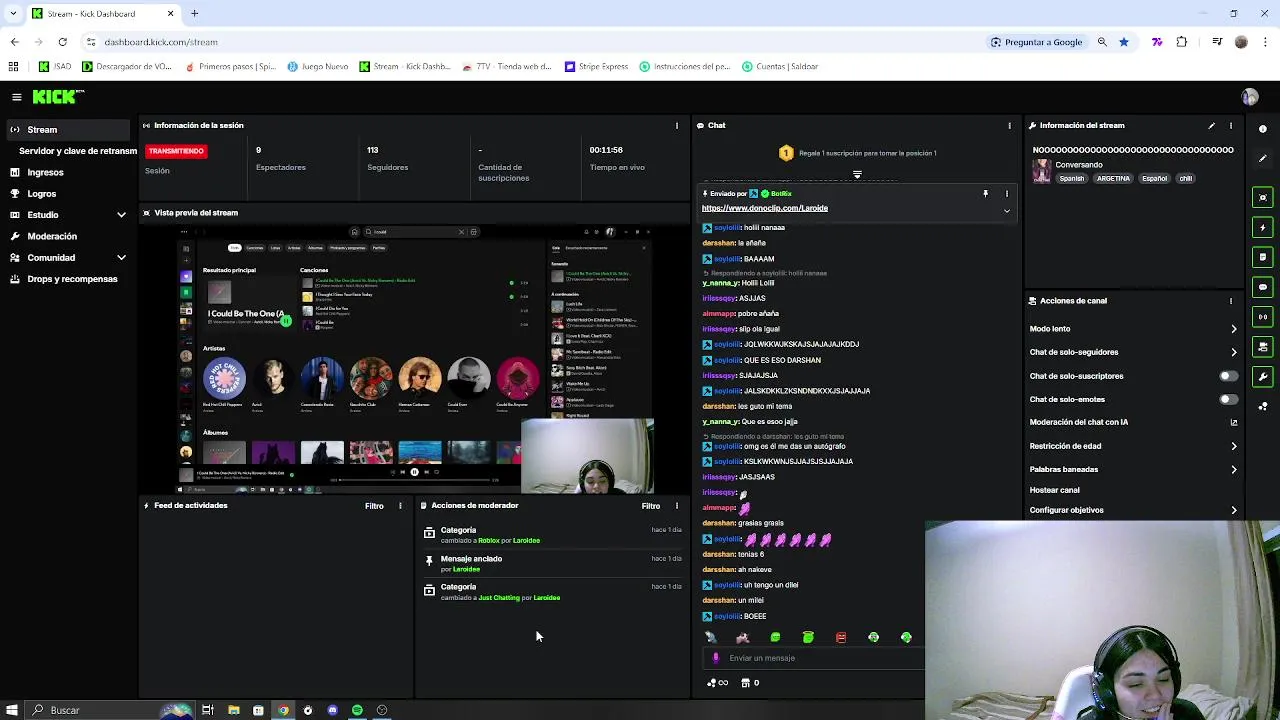Open the browser extensions puzzle icon
The image size is (1280, 720).
(1182, 42)
